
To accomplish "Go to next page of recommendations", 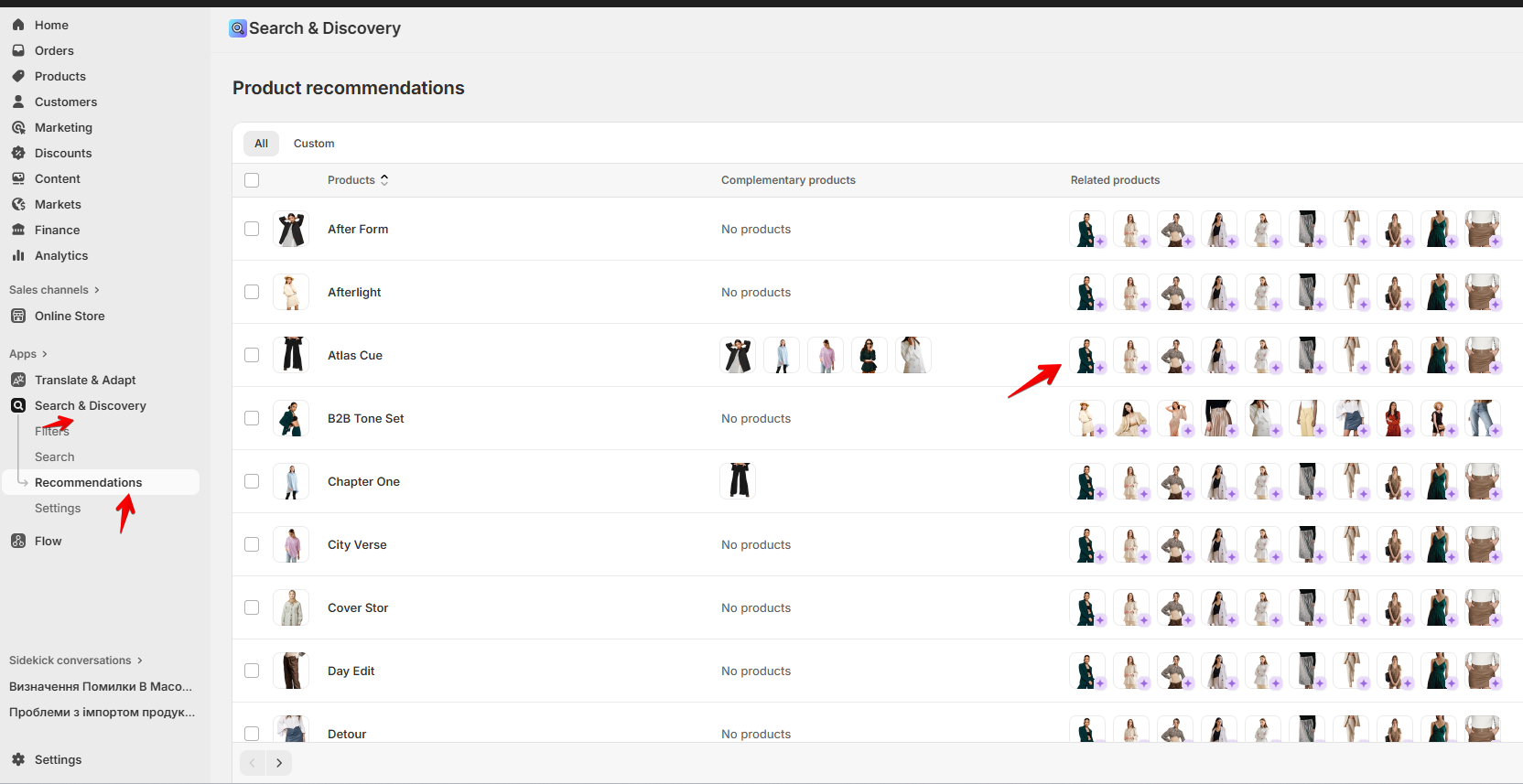I will tap(279, 763).
